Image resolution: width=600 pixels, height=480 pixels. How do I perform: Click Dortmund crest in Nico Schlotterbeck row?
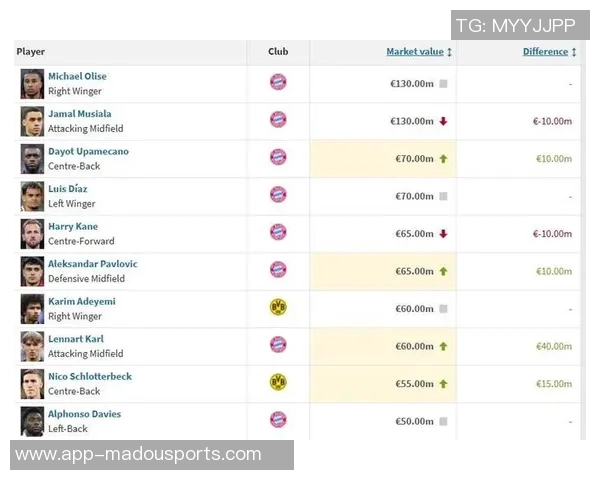(x=278, y=383)
